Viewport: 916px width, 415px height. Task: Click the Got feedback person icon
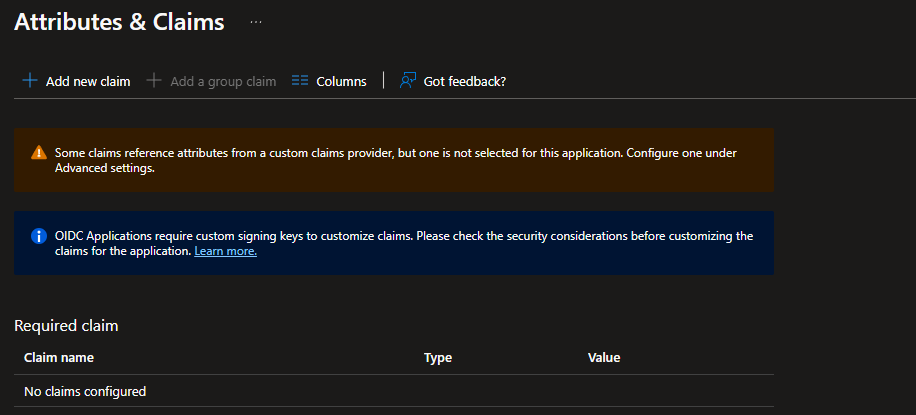[408, 81]
